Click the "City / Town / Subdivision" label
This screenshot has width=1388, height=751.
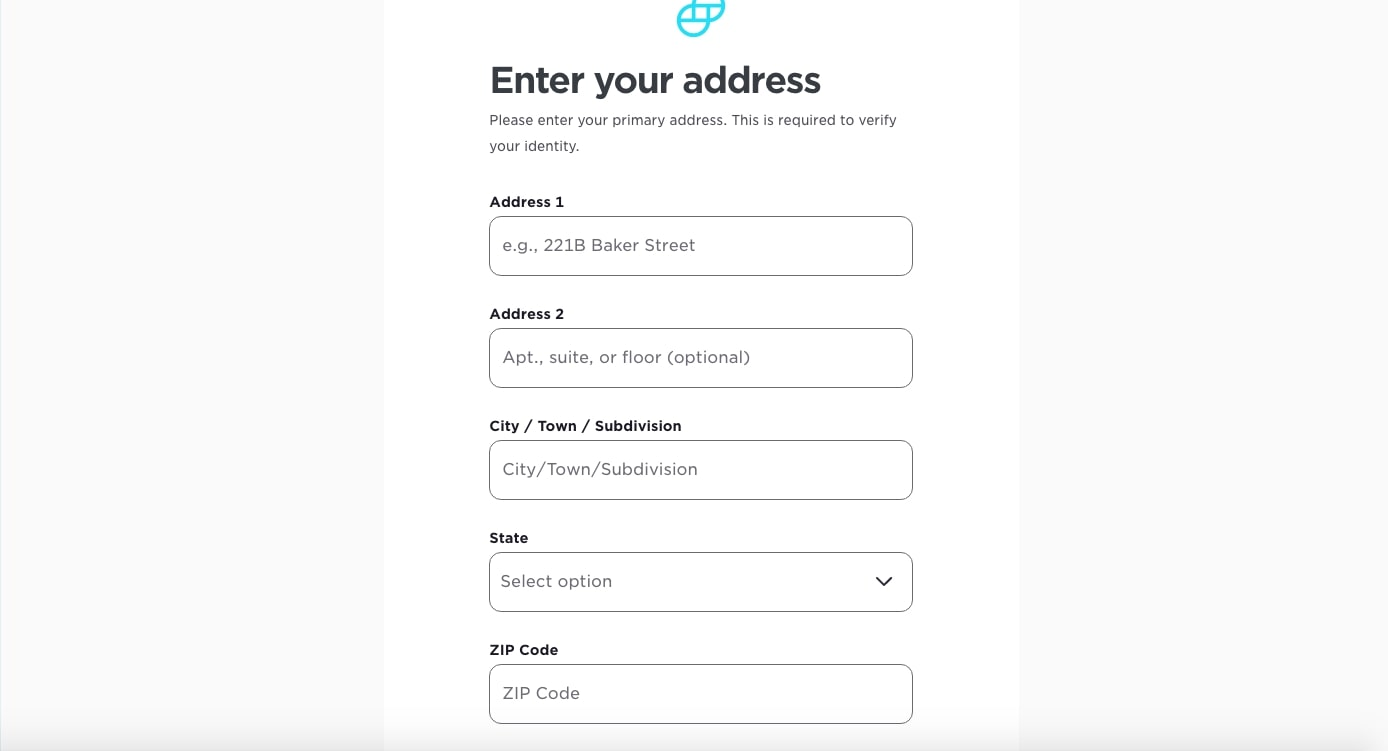click(585, 426)
